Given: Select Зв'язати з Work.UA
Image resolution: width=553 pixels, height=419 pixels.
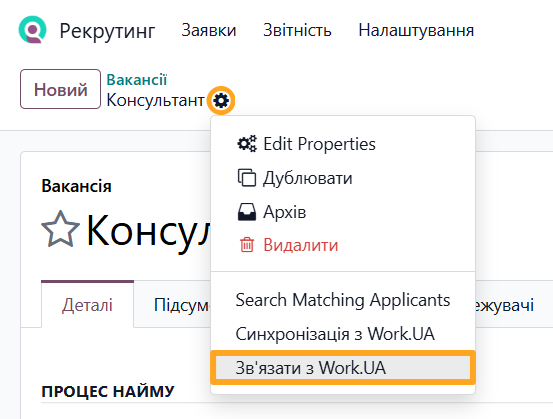Looking at the screenshot, I should click(343, 368).
